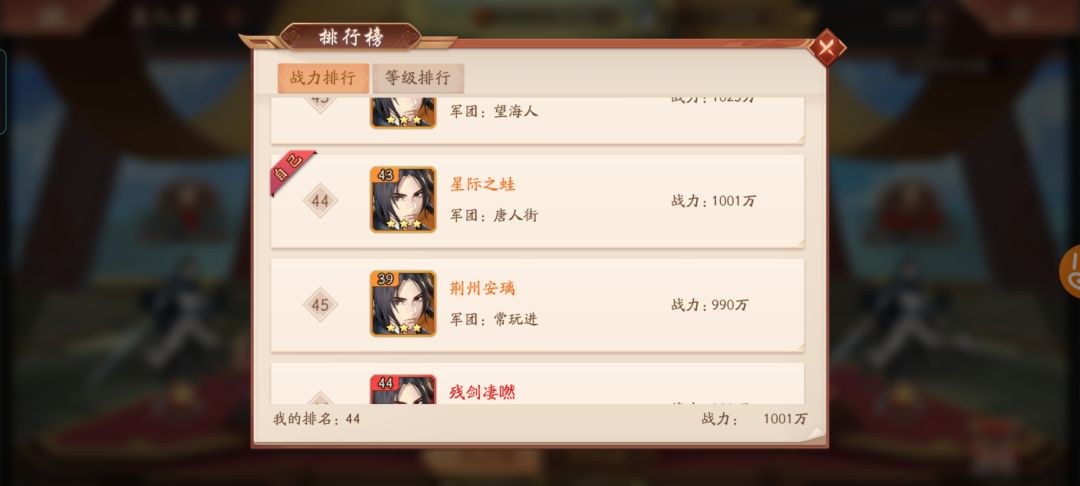Click the rank 44 diamond badge
Screen dimensions: 1080x486
[320, 201]
